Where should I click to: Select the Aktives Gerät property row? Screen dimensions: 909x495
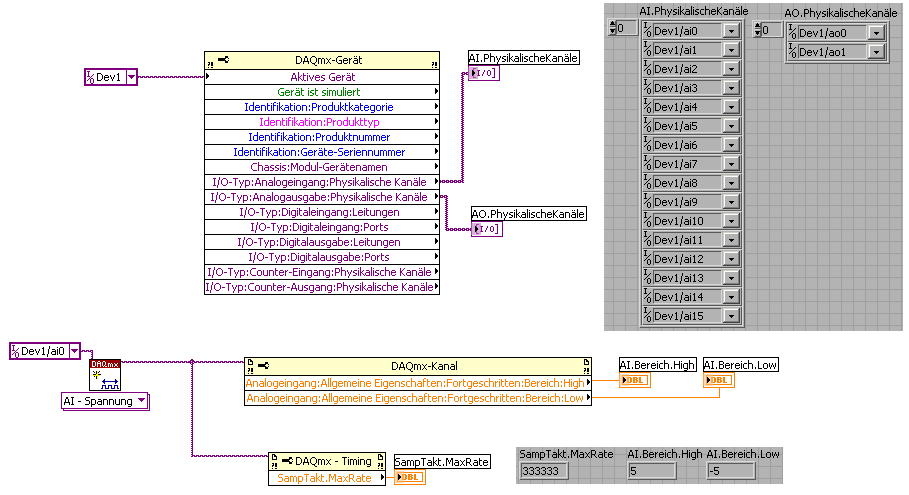coord(322,77)
